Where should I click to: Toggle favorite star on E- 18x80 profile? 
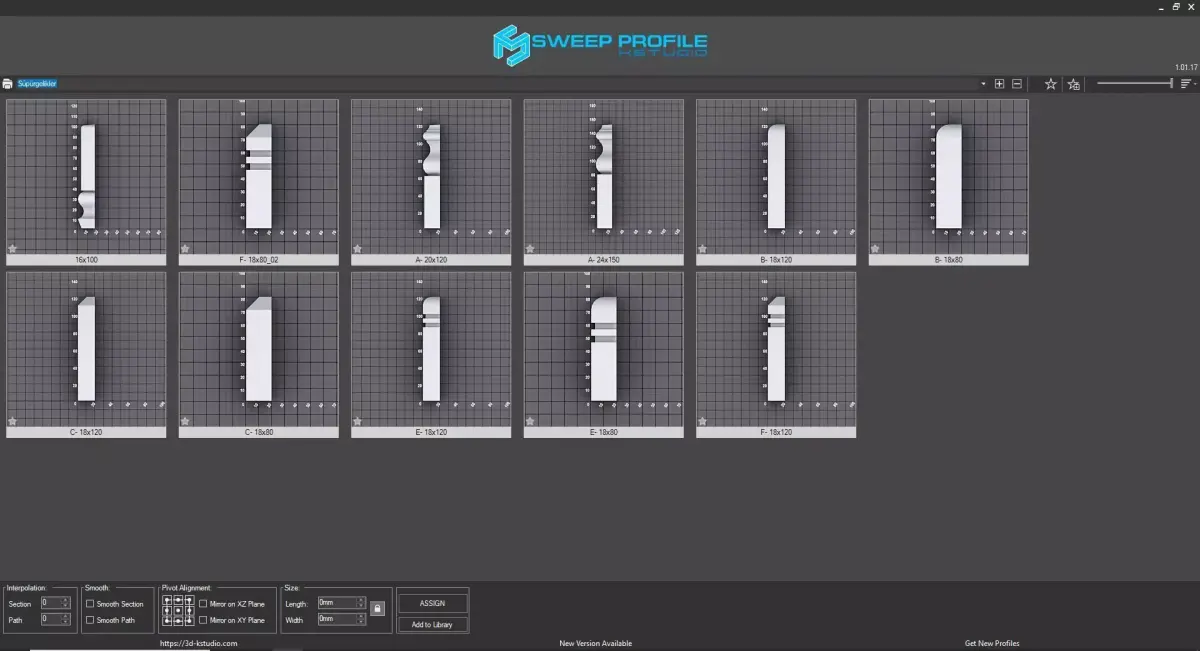pos(530,421)
